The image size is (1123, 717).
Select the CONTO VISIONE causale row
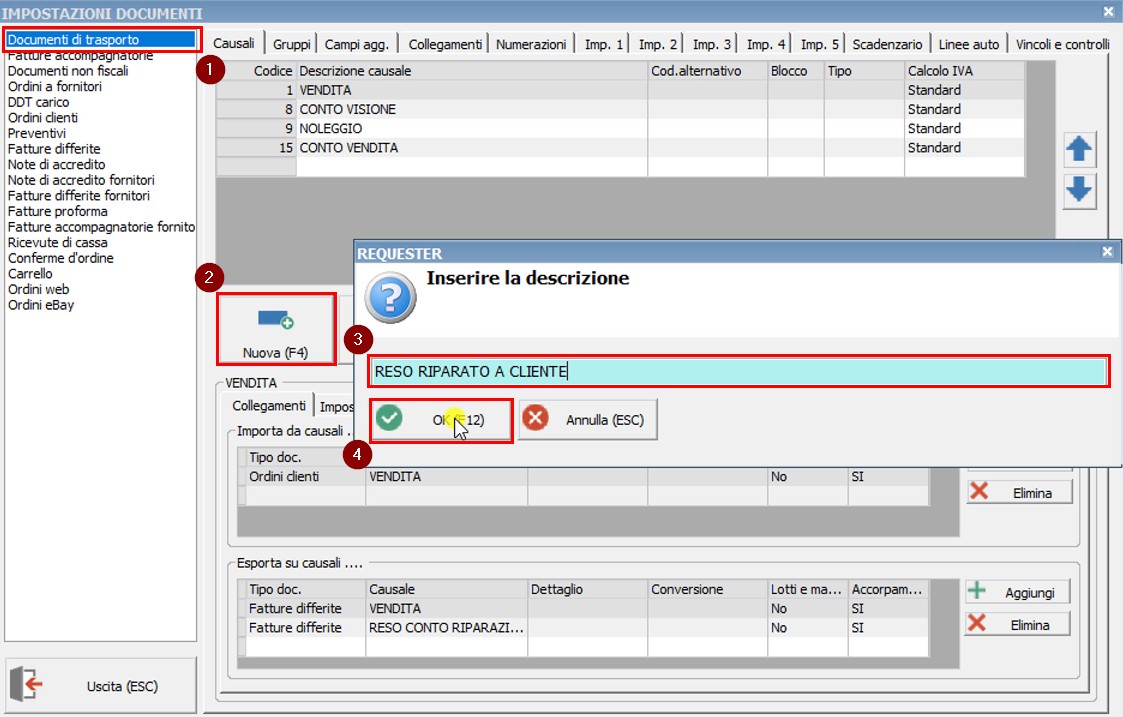(x=620, y=110)
